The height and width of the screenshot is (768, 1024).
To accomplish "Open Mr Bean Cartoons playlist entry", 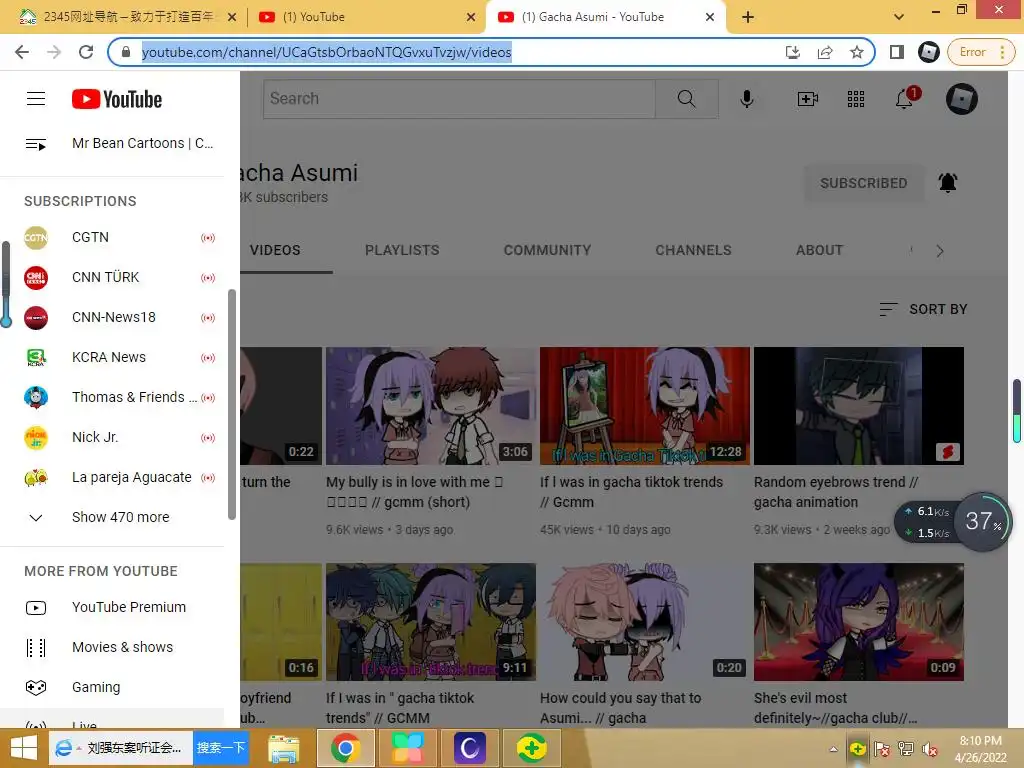I will tap(112, 144).
